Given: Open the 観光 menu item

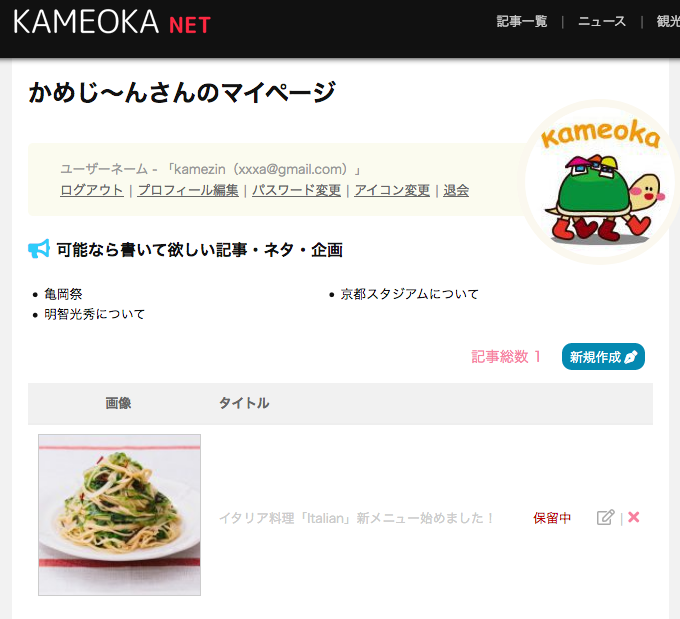Looking at the screenshot, I should click(x=668, y=21).
